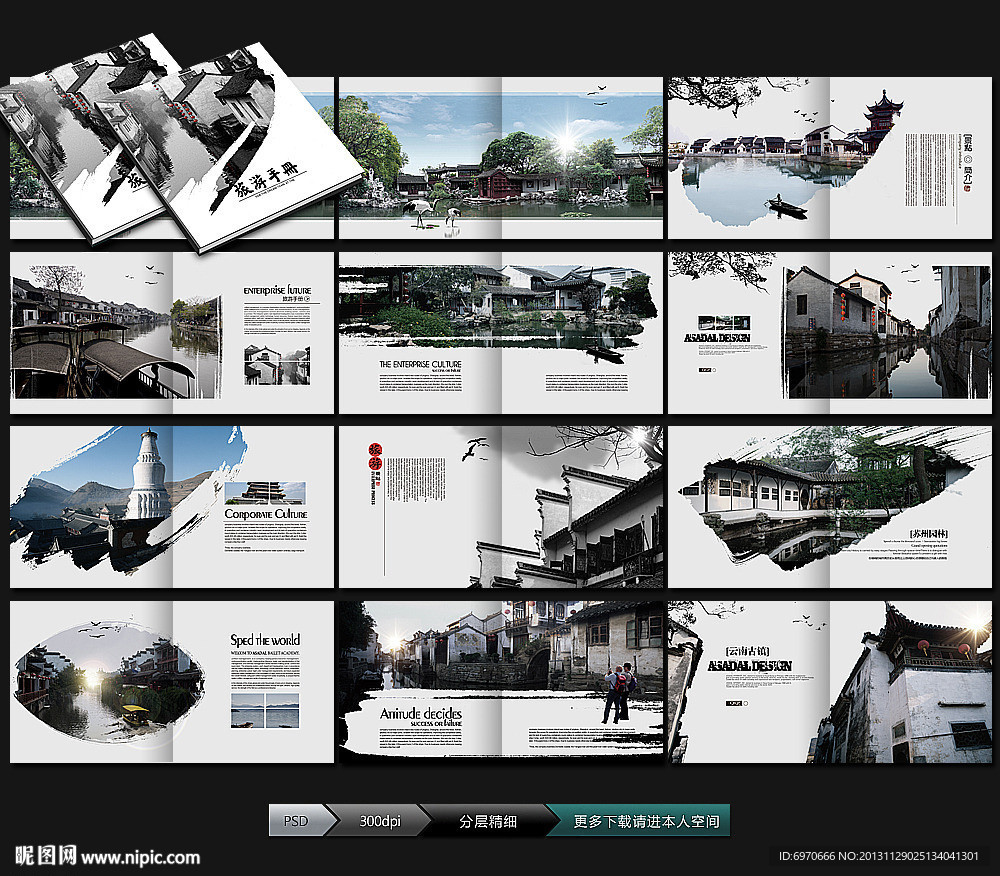The height and width of the screenshot is (876, 1000).
Task: Open the spread with pagoda and rowboat
Action: pos(830,158)
